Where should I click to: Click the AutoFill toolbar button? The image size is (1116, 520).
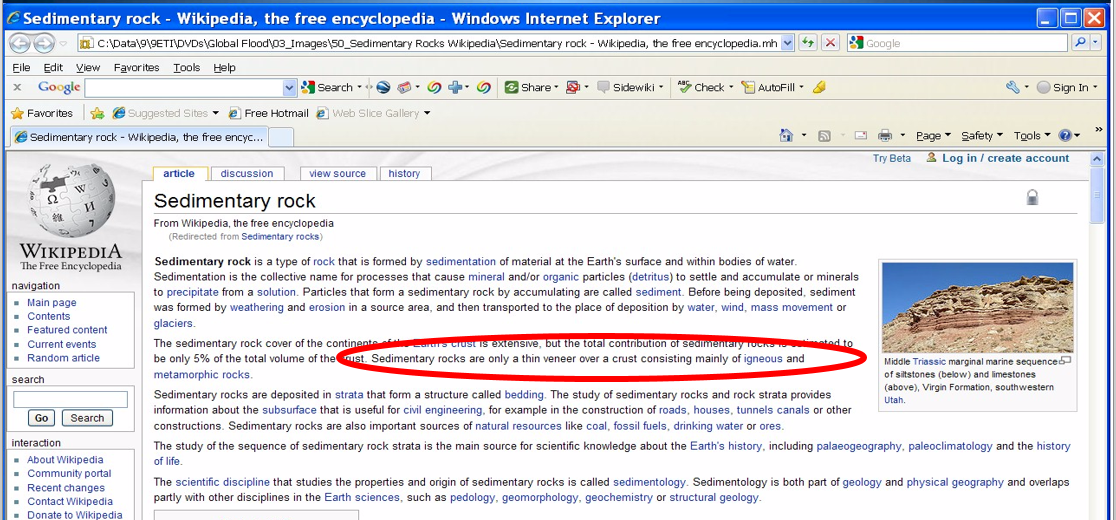pos(767,87)
